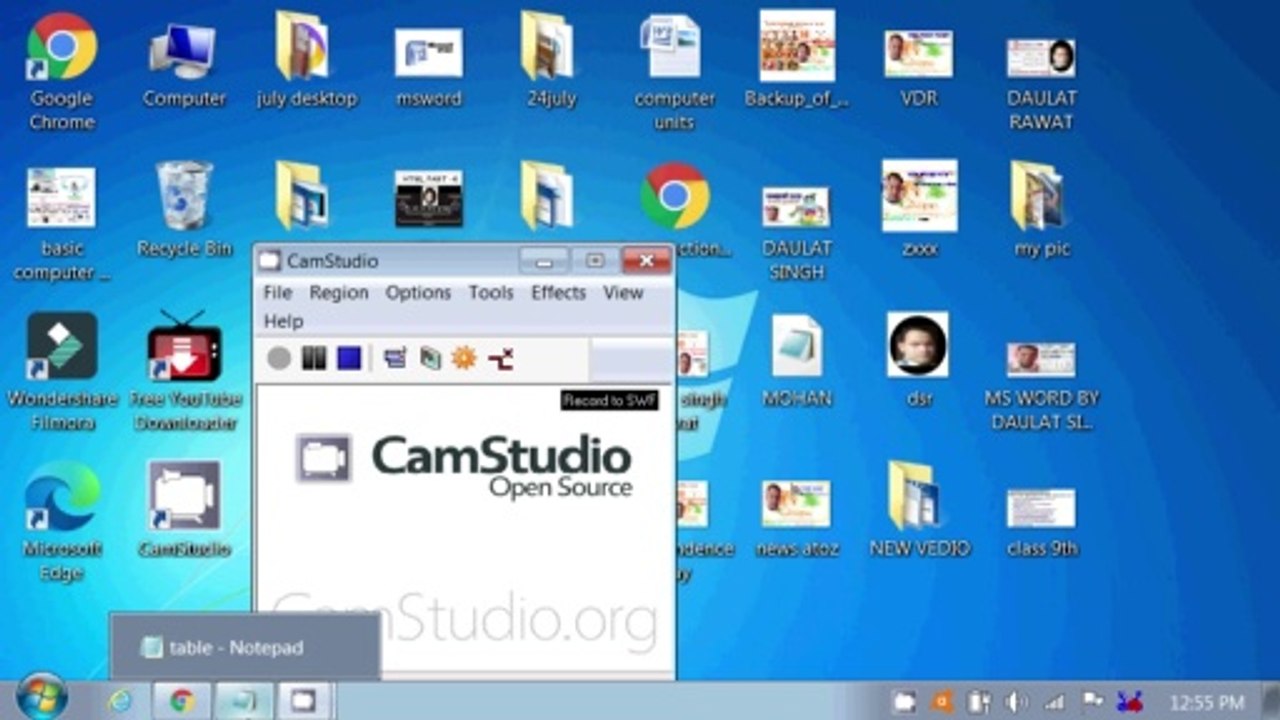Select the dsr round photo icon
The image size is (1280, 720).
coord(918,360)
